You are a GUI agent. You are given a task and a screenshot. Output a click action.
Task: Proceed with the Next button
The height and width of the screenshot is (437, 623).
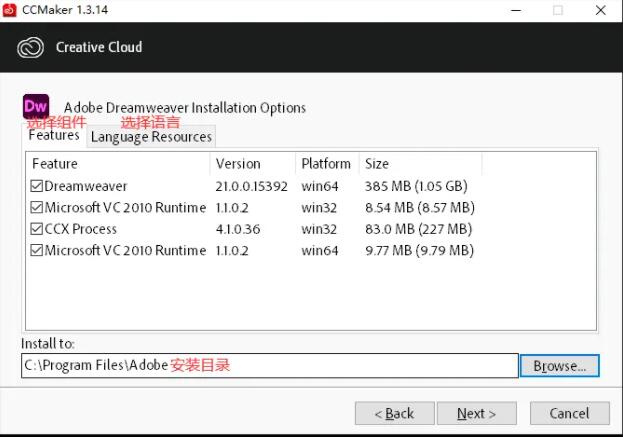pos(477,414)
